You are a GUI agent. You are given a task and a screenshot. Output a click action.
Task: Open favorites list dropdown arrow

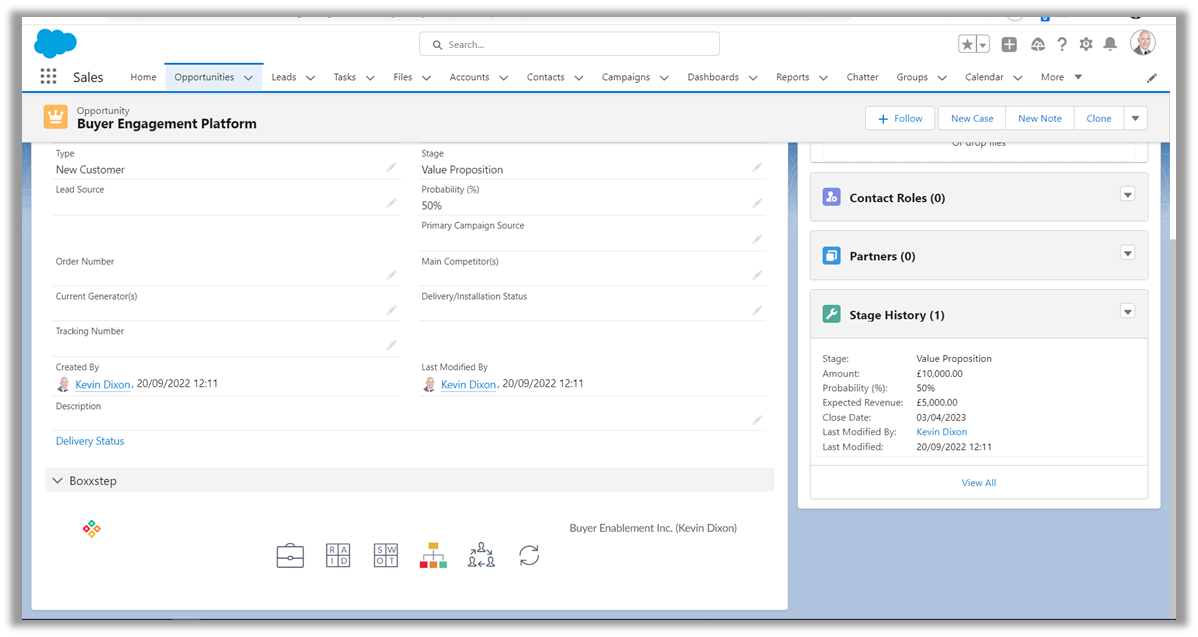pos(983,44)
